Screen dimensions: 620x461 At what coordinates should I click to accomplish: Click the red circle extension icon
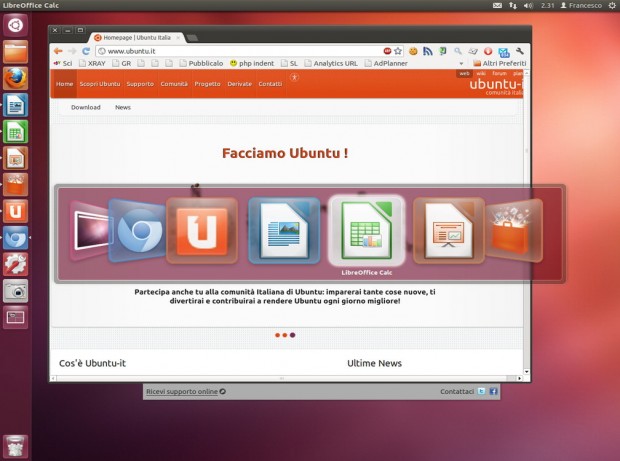[x=488, y=51]
